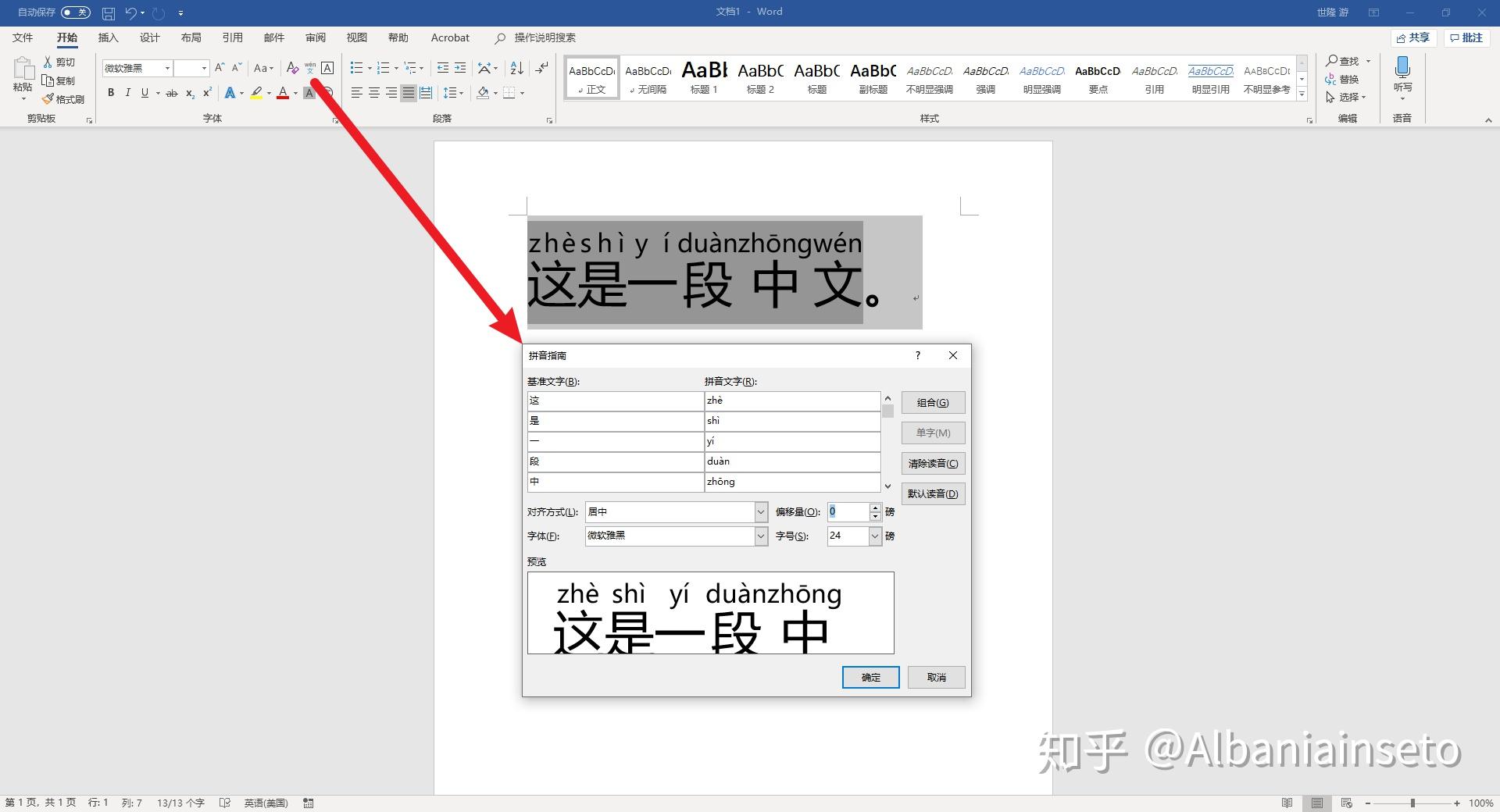Open the 字号 size dropdown in dialog
This screenshot has width=1500, height=812.
[x=875, y=536]
